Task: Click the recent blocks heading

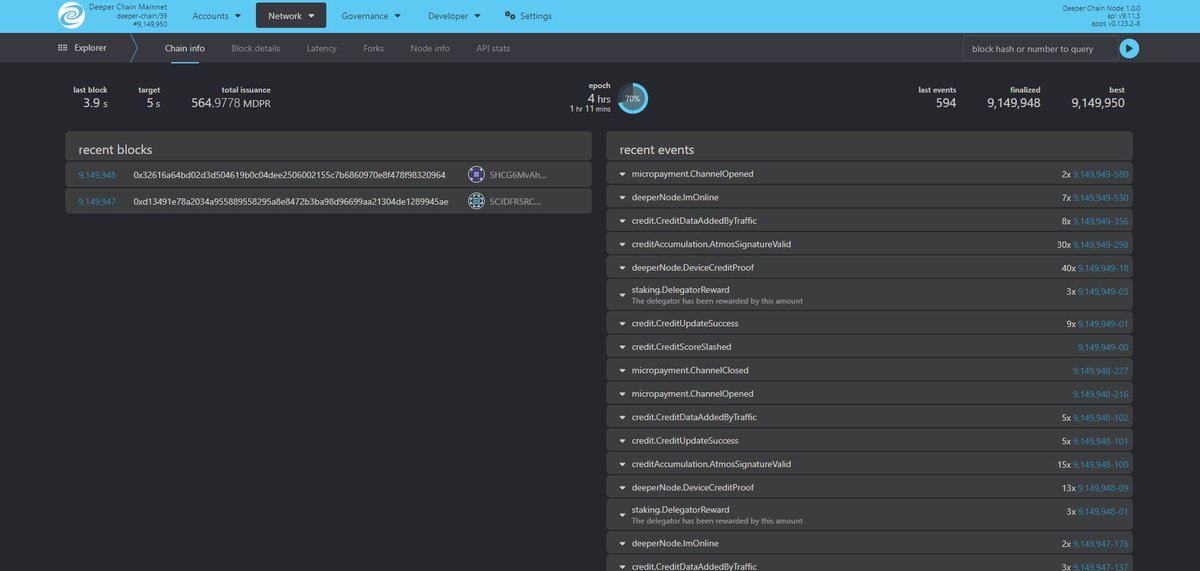Action: point(115,149)
